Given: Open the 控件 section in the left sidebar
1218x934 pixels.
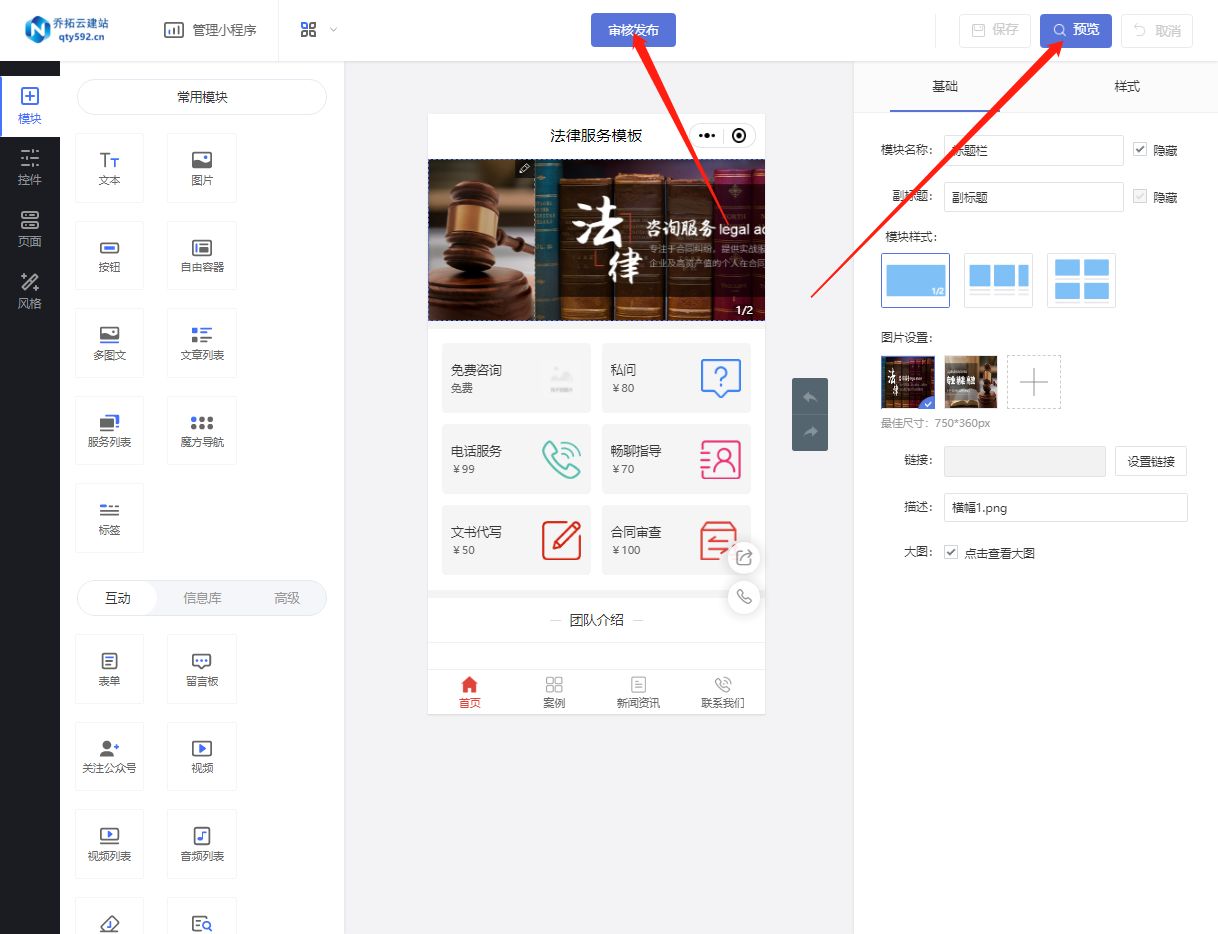Looking at the screenshot, I should point(30,167).
